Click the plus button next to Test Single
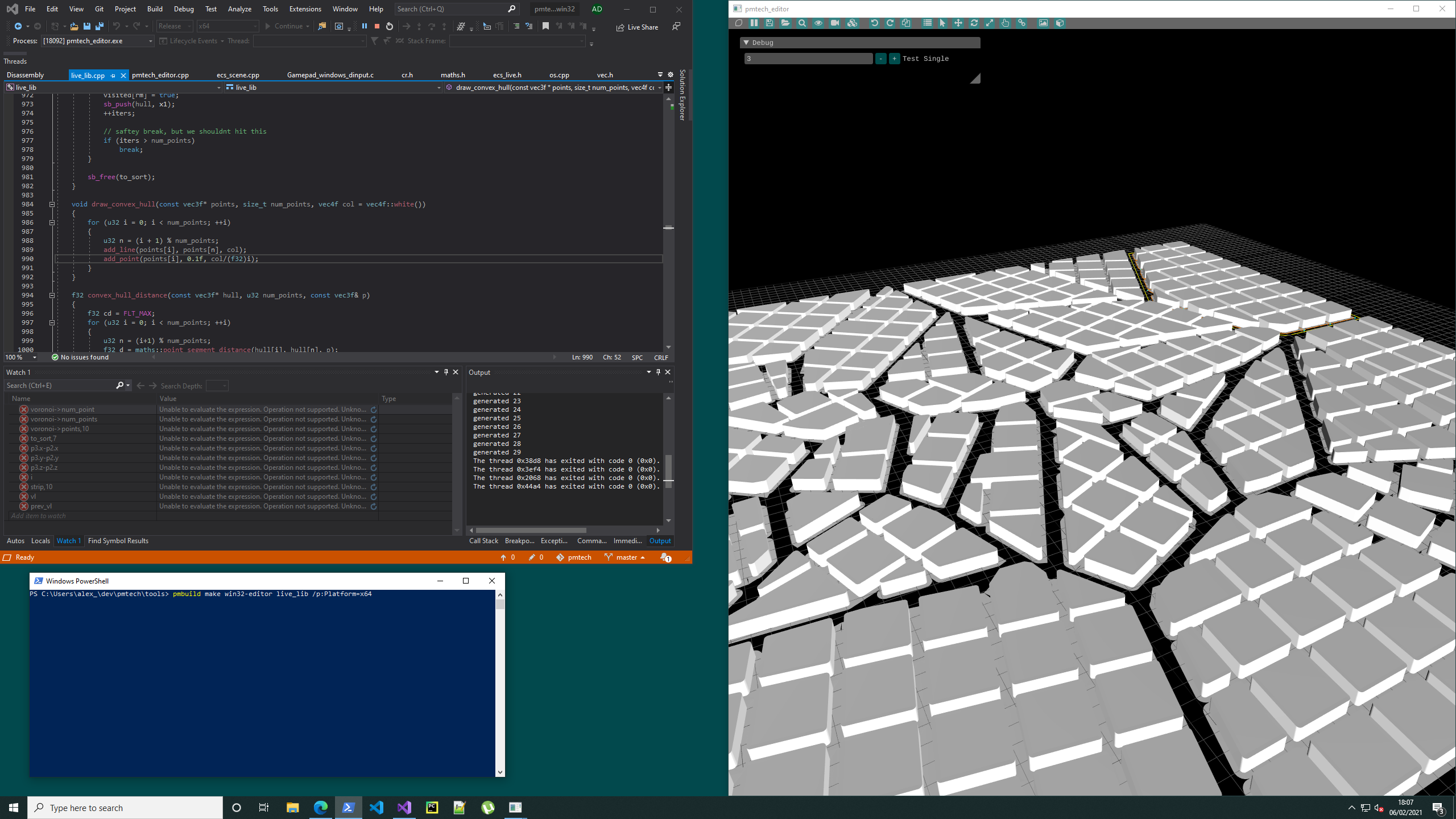 [x=894, y=59]
